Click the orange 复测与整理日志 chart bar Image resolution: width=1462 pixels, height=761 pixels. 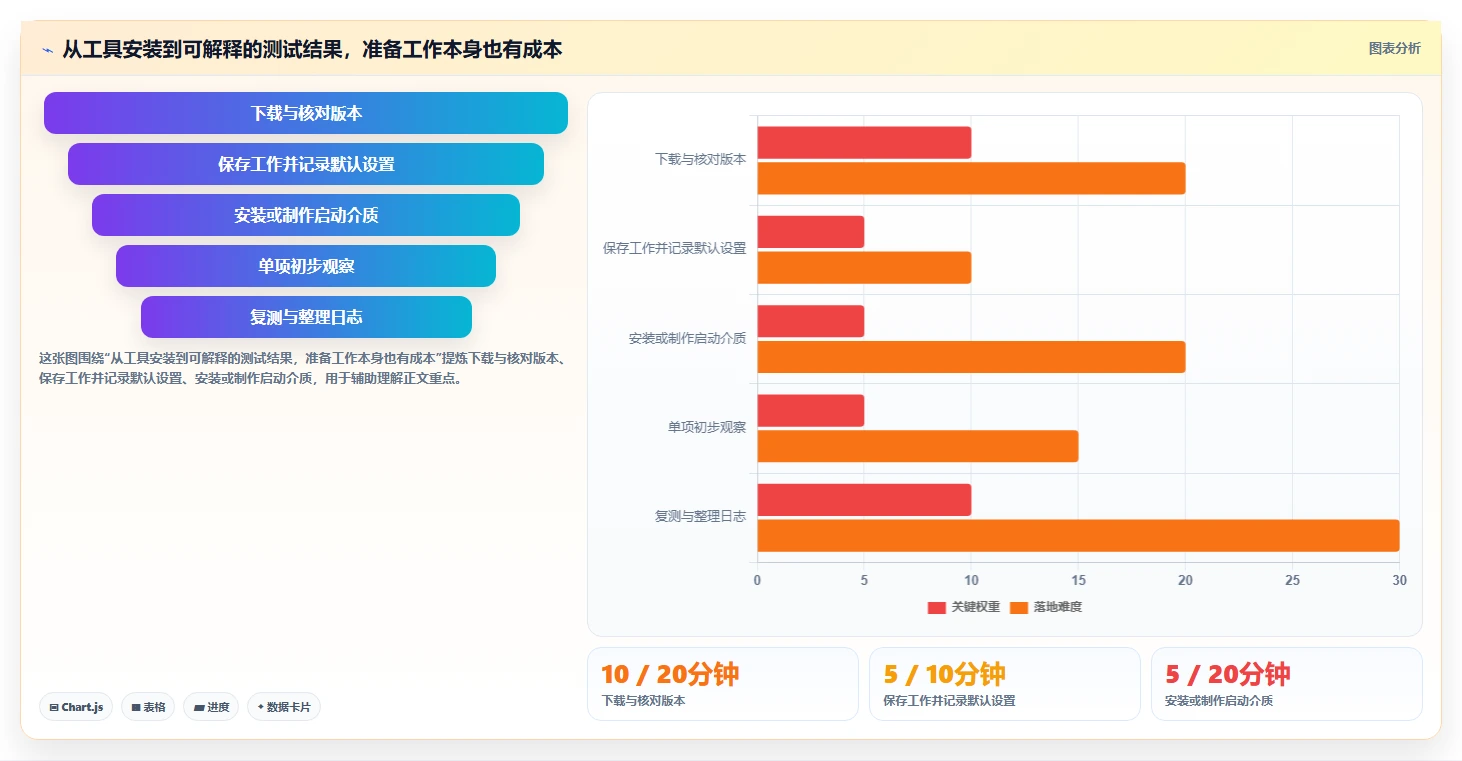pos(1078,536)
